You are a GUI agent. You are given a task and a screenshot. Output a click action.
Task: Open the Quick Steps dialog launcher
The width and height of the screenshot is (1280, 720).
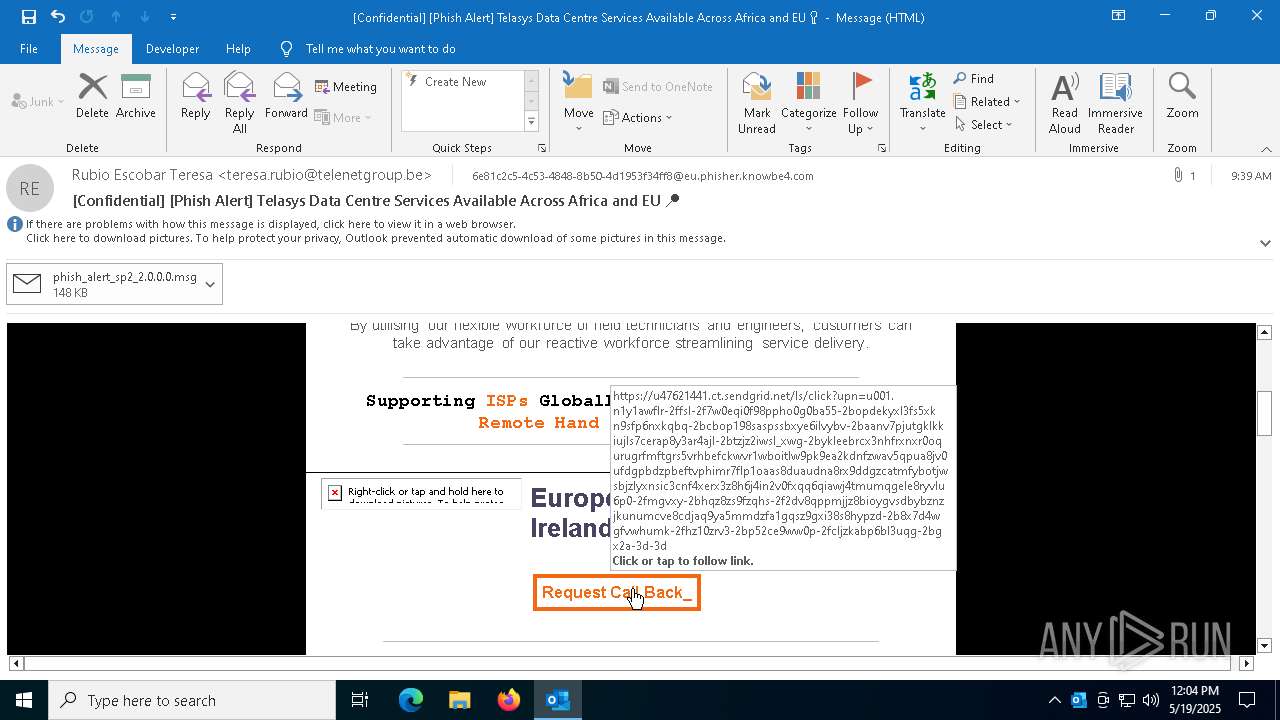click(x=543, y=148)
